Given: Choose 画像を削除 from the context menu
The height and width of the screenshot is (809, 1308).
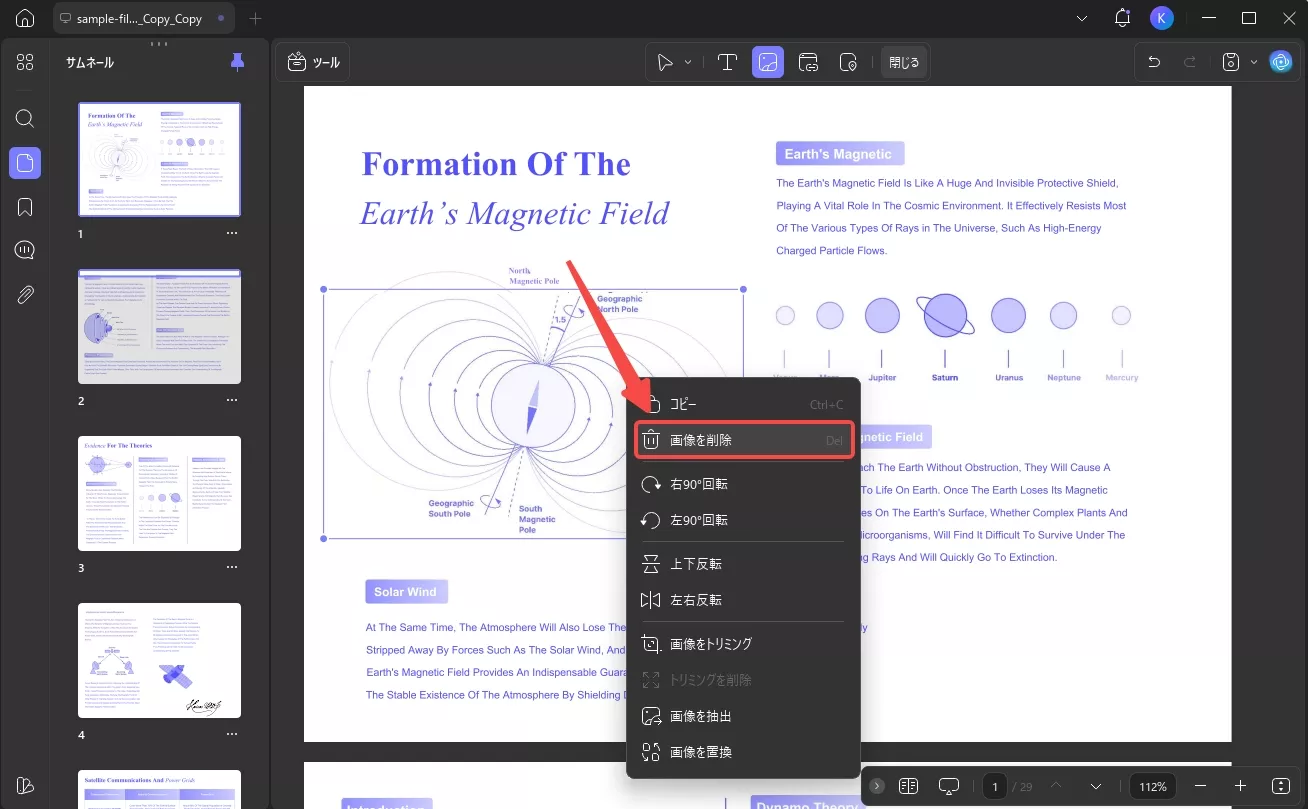Looking at the screenshot, I should point(743,440).
